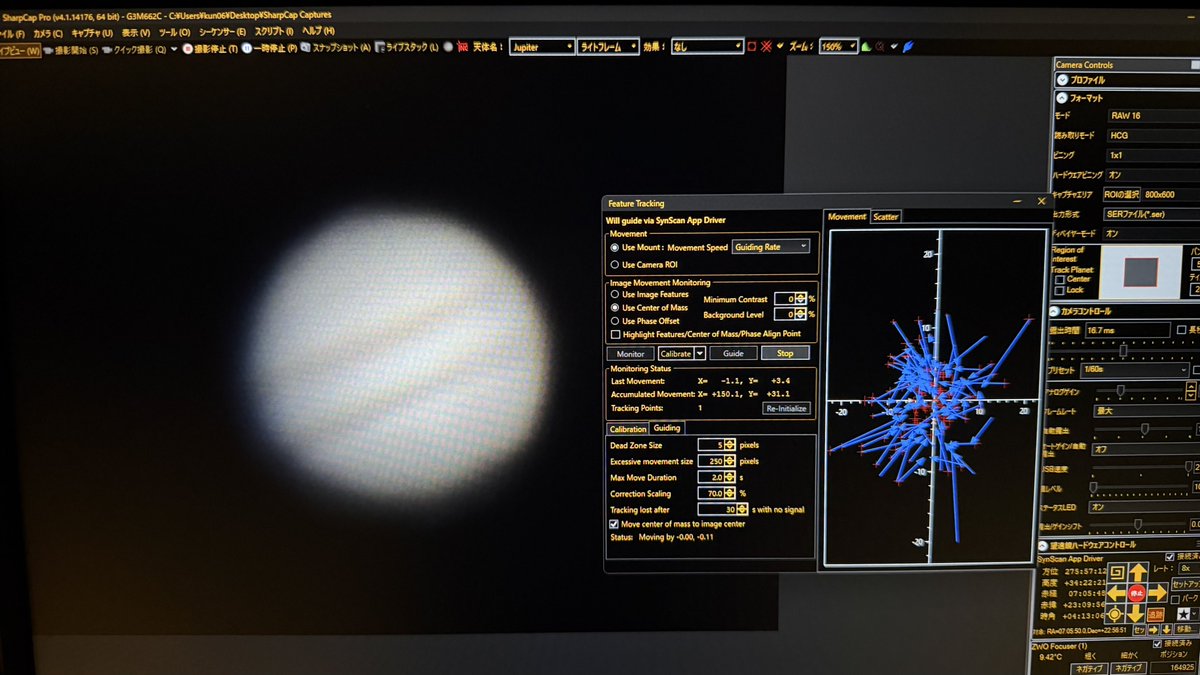This screenshot has height=675, width=1200.
Task: Open the スクリプト menu
Action: (274, 33)
